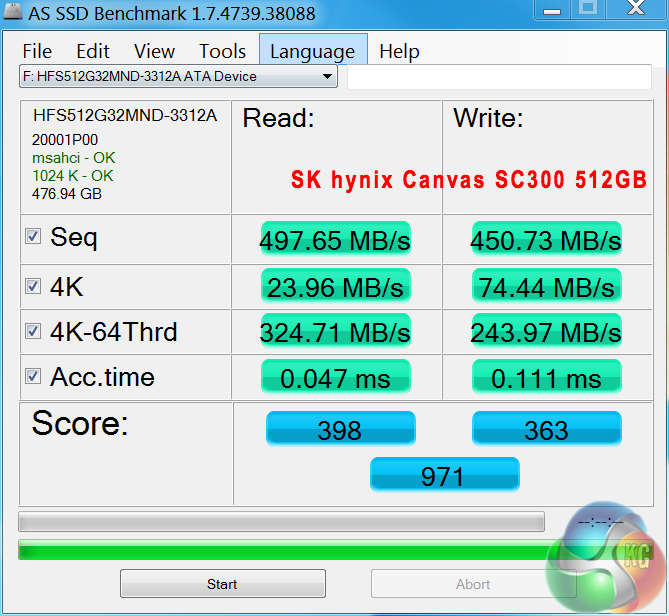Click the 4K-64Thrd write result 243.97 MB/s
Screen dimensions: 669x616
pos(546,331)
